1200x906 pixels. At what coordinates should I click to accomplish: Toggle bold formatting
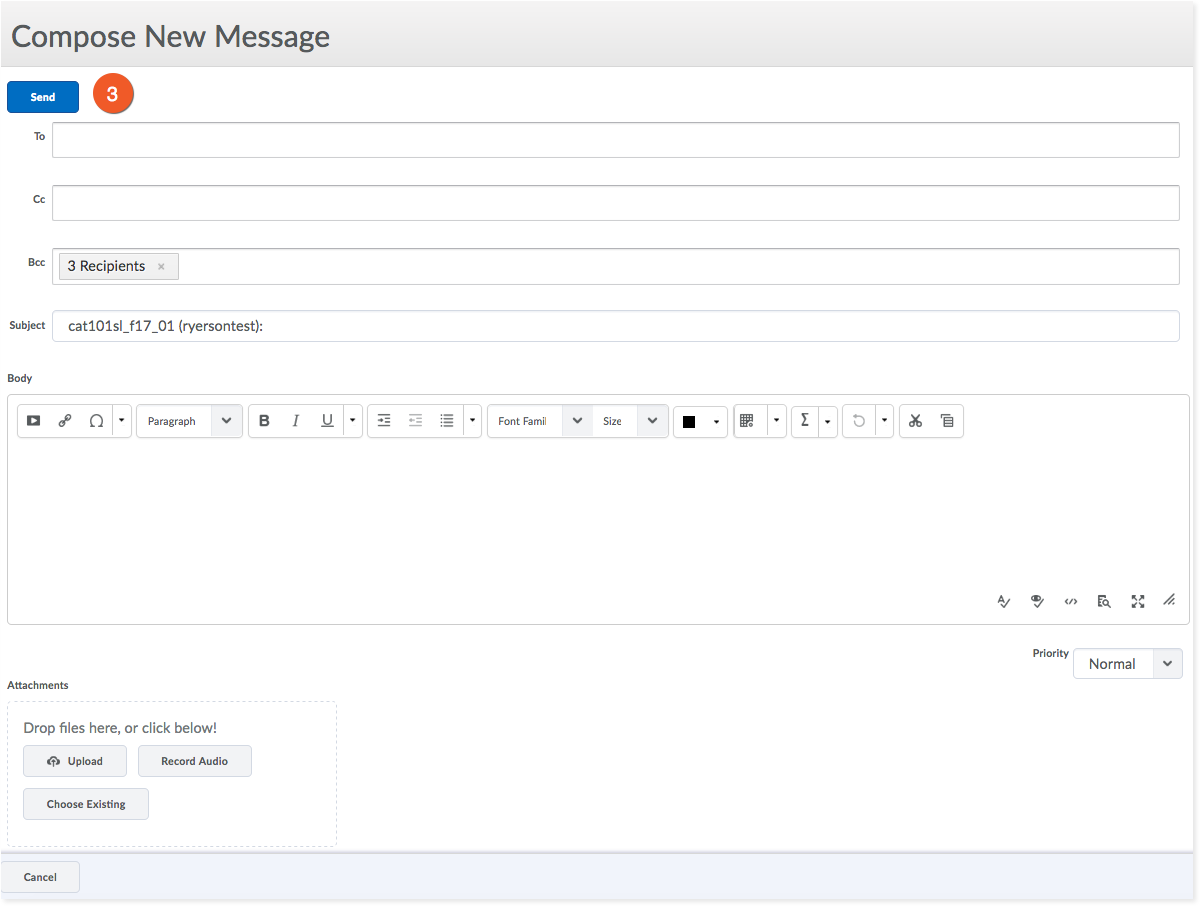[264, 421]
